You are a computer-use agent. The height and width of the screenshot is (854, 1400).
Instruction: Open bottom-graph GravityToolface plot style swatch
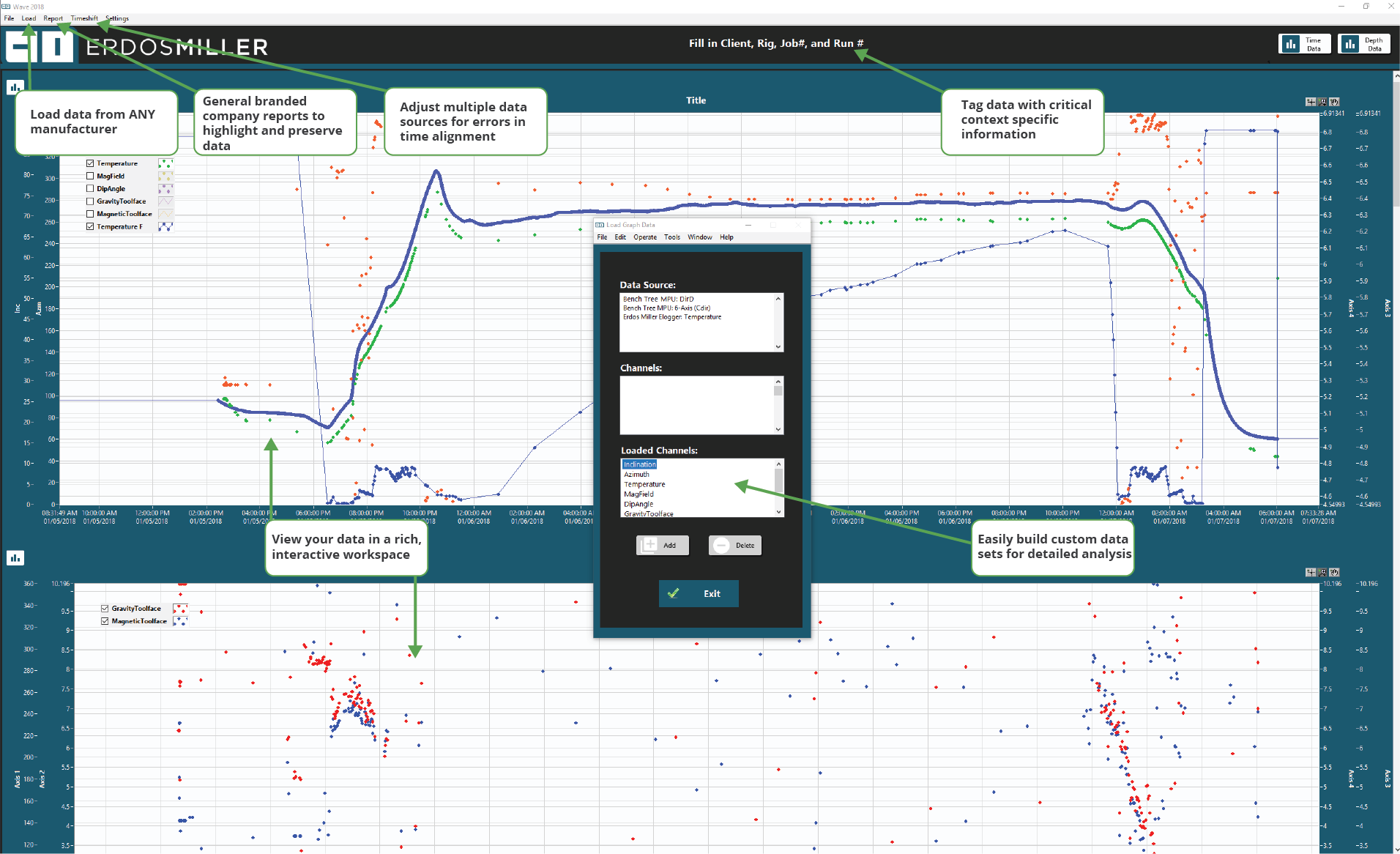coord(181,608)
